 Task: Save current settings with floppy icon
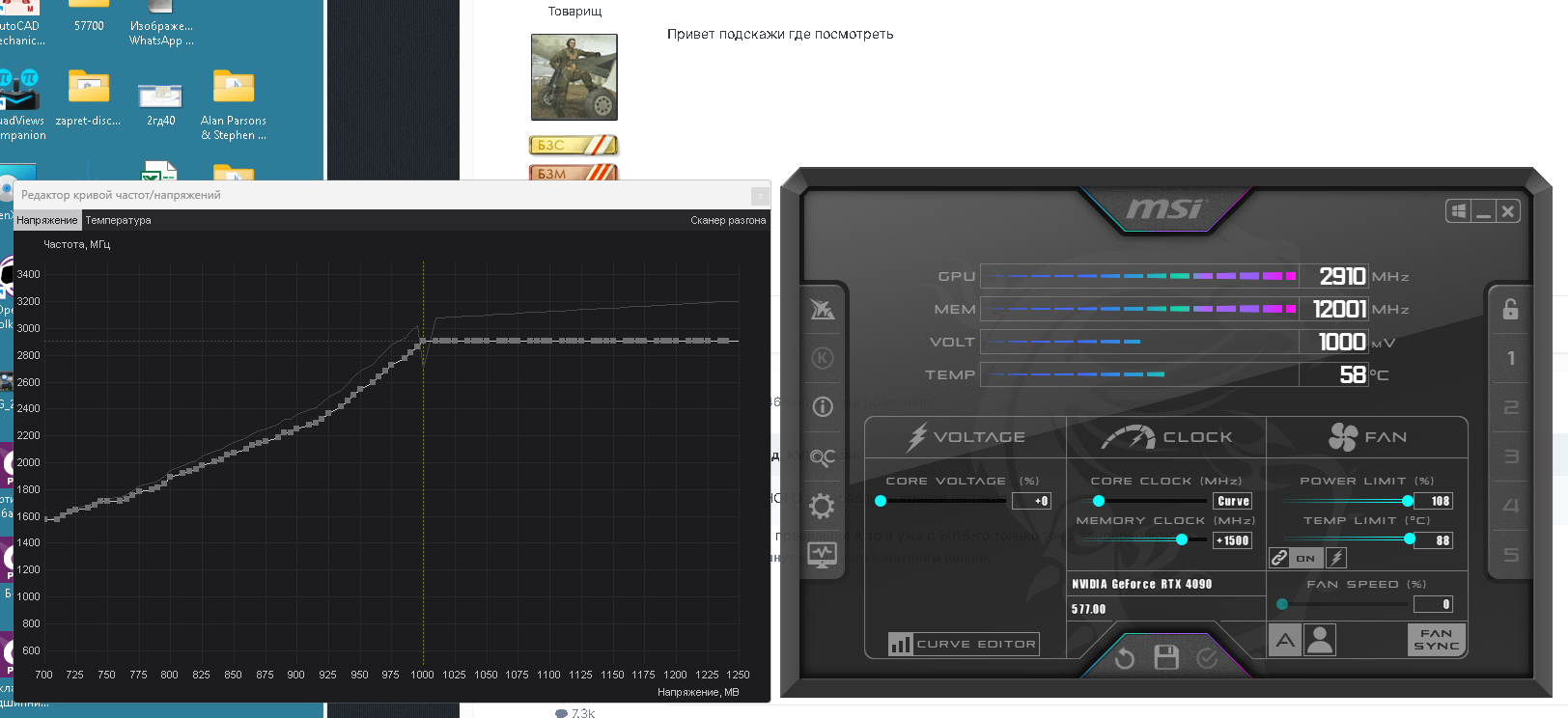[x=1166, y=658]
